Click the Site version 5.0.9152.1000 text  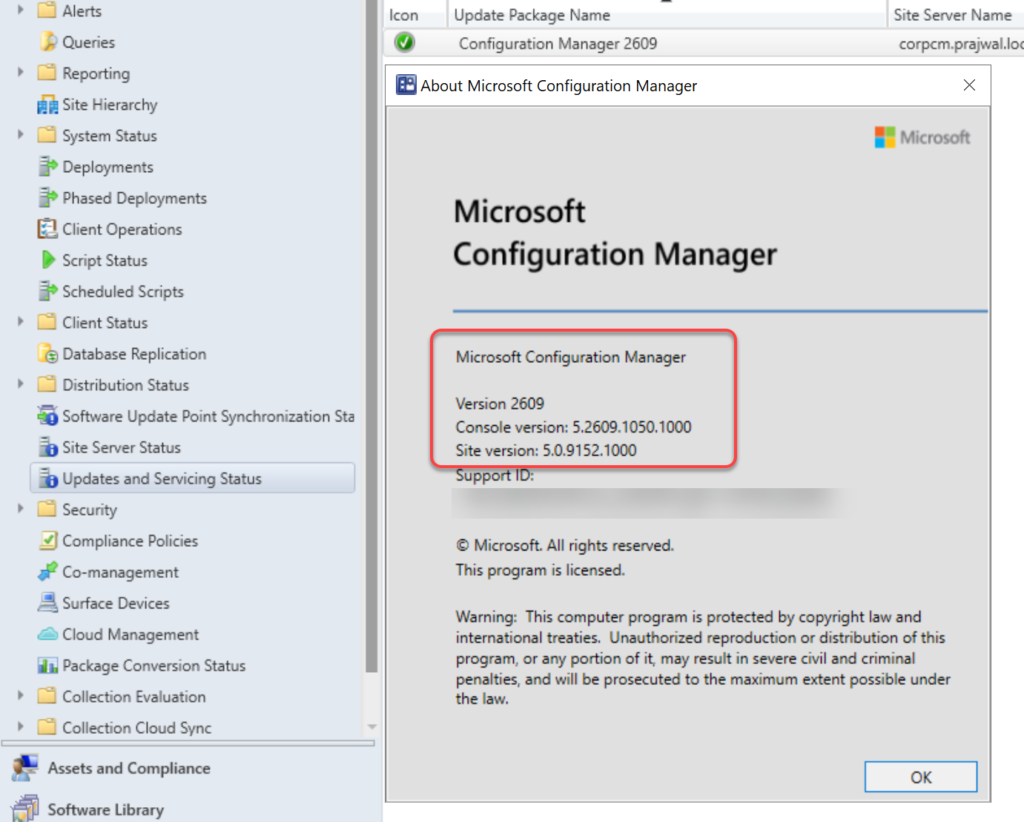point(545,451)
